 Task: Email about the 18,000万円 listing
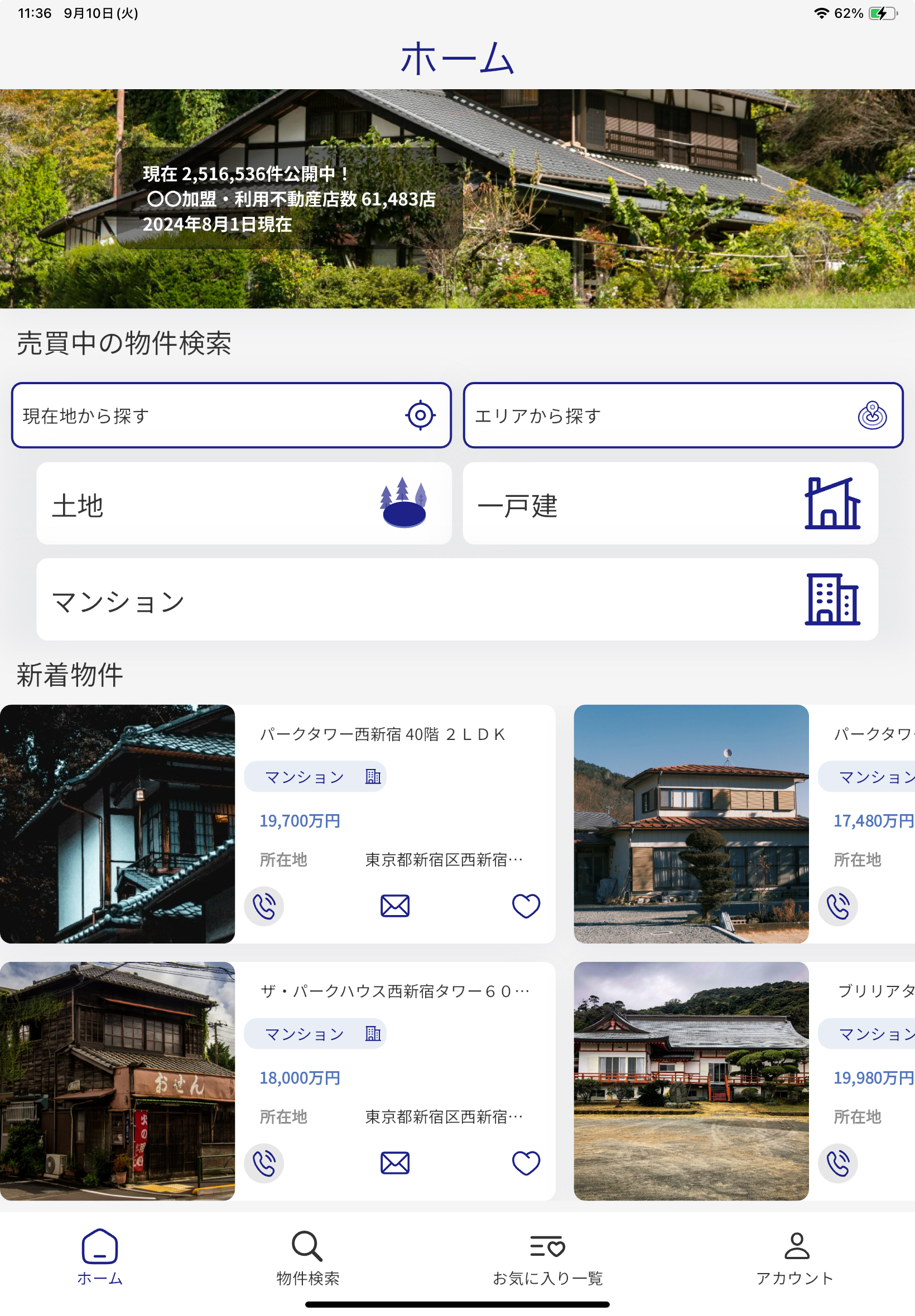(395, 1164)
